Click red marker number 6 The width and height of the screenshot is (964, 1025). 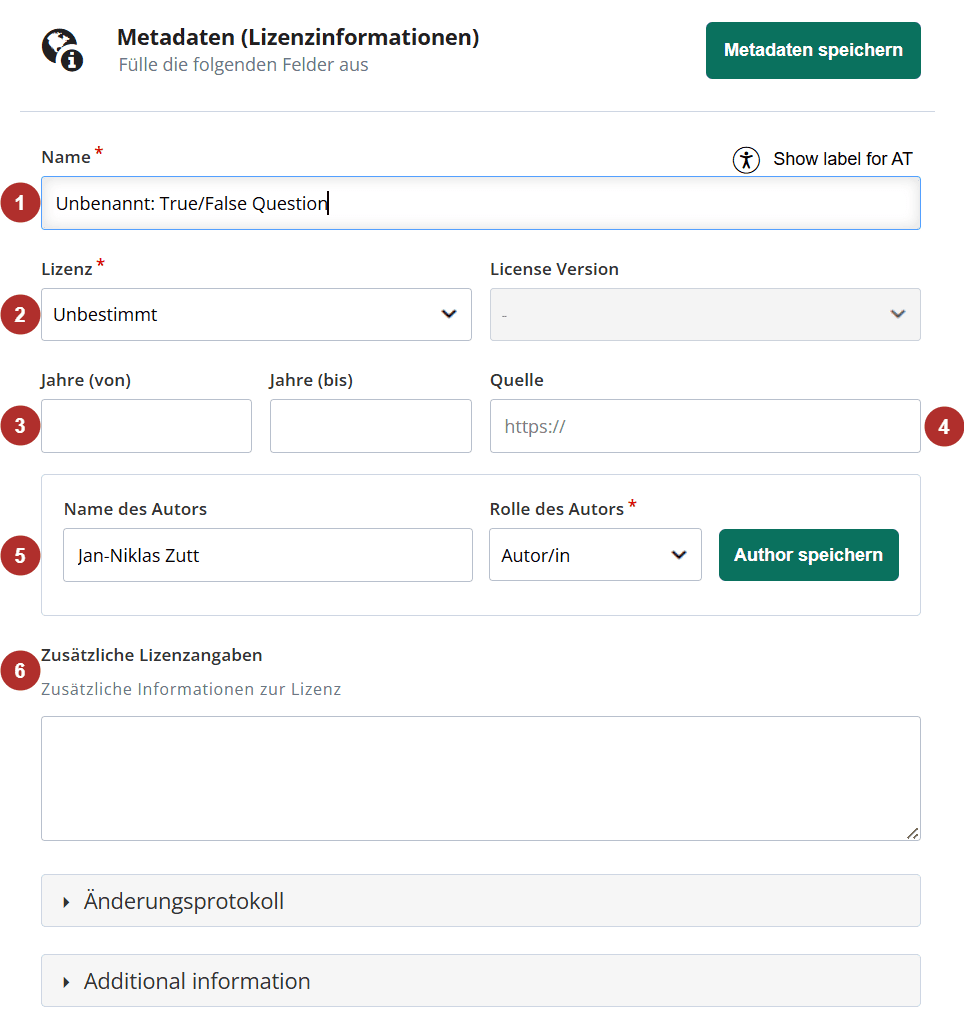[20, 670]
